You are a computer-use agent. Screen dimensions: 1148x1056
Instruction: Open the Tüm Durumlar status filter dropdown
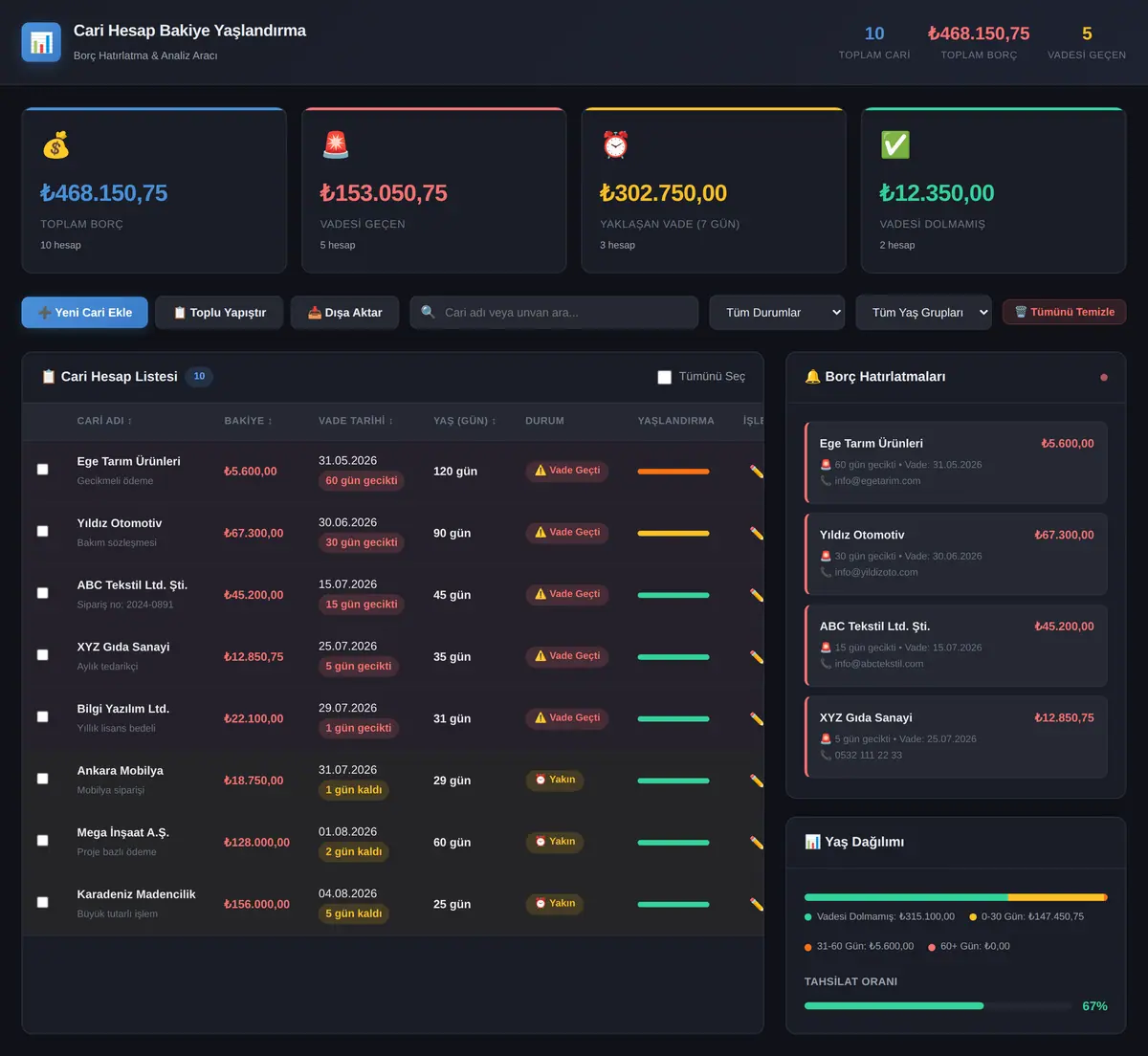pyautogui.click(x=777, y=313)
